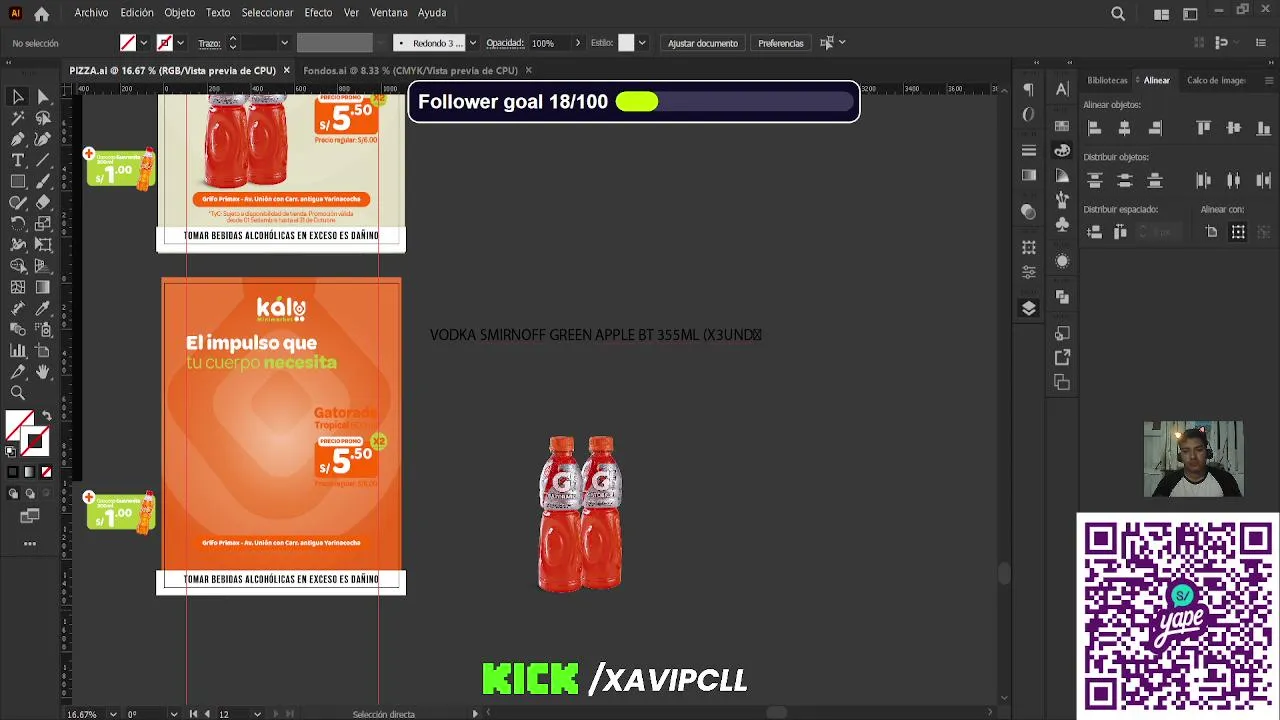This screenshot has width=1280, height=720.
Task: Select the Eyedropper tool
Action: (x=43, y=308)
